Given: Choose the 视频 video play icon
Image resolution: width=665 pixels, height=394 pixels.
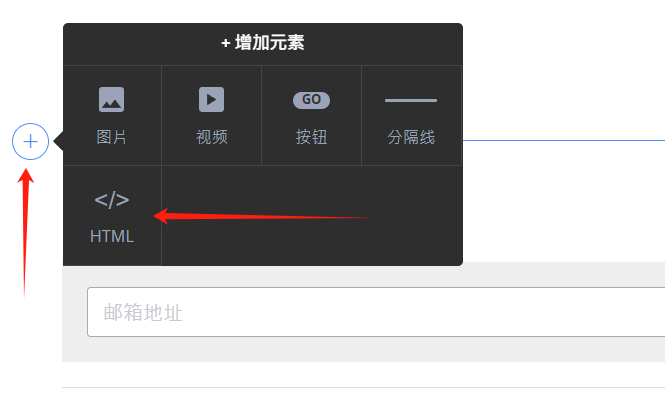Looking at the screenshot, I should pyautogui.click(x=212, y=100).
